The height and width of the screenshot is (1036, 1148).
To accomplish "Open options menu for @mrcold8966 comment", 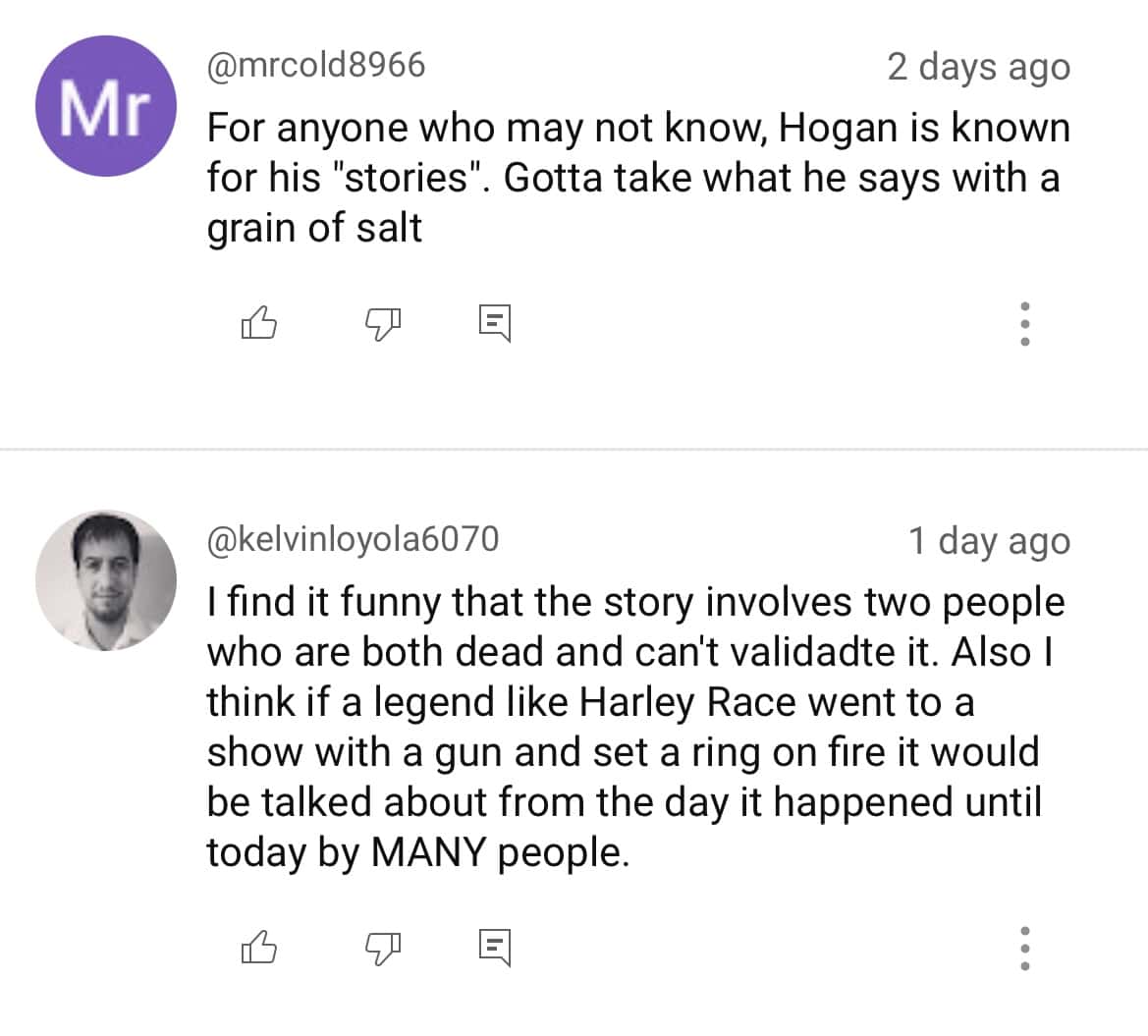I will click(x=1024, y=322).
